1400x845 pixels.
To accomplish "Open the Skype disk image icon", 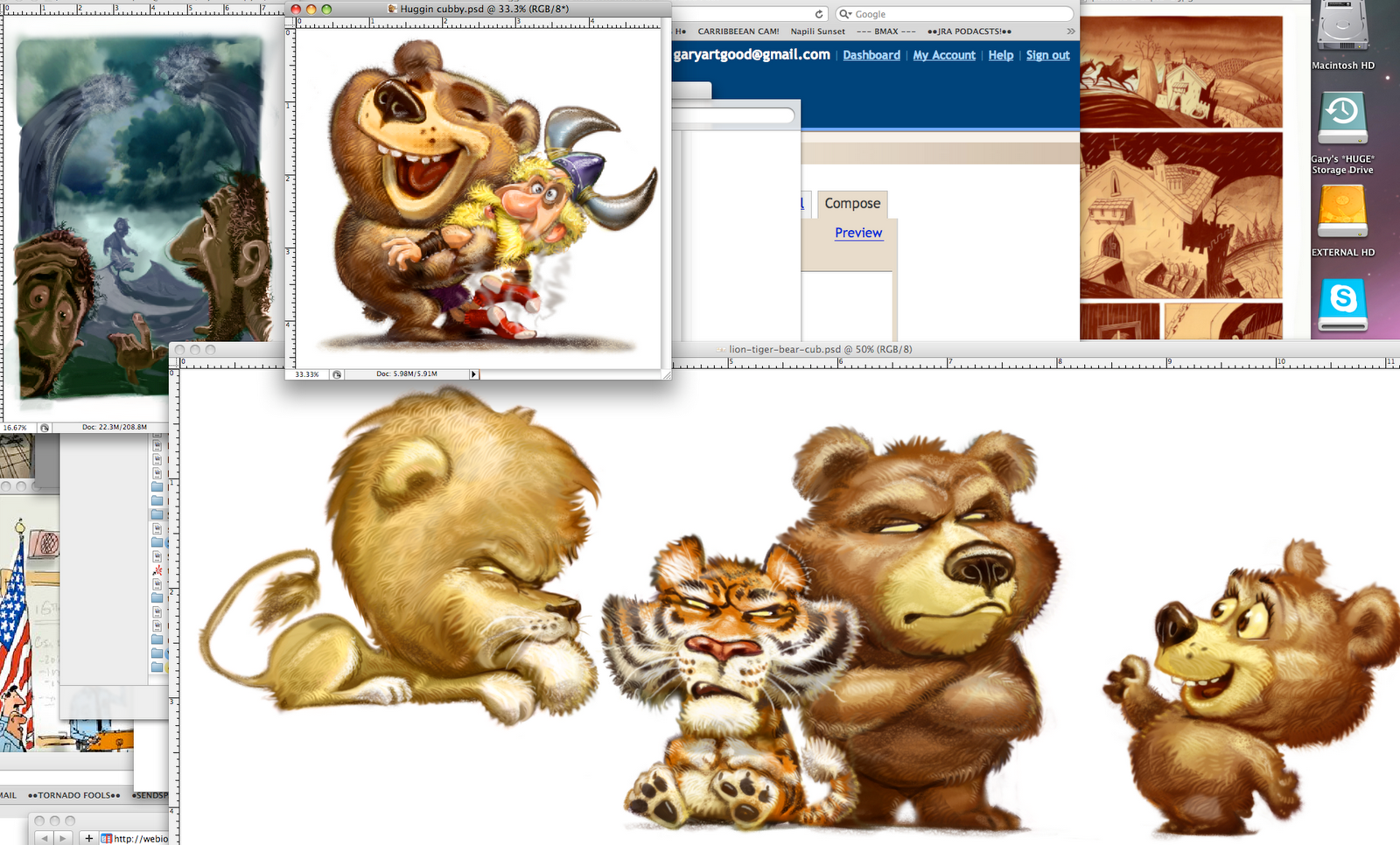I will [1342, 304].
